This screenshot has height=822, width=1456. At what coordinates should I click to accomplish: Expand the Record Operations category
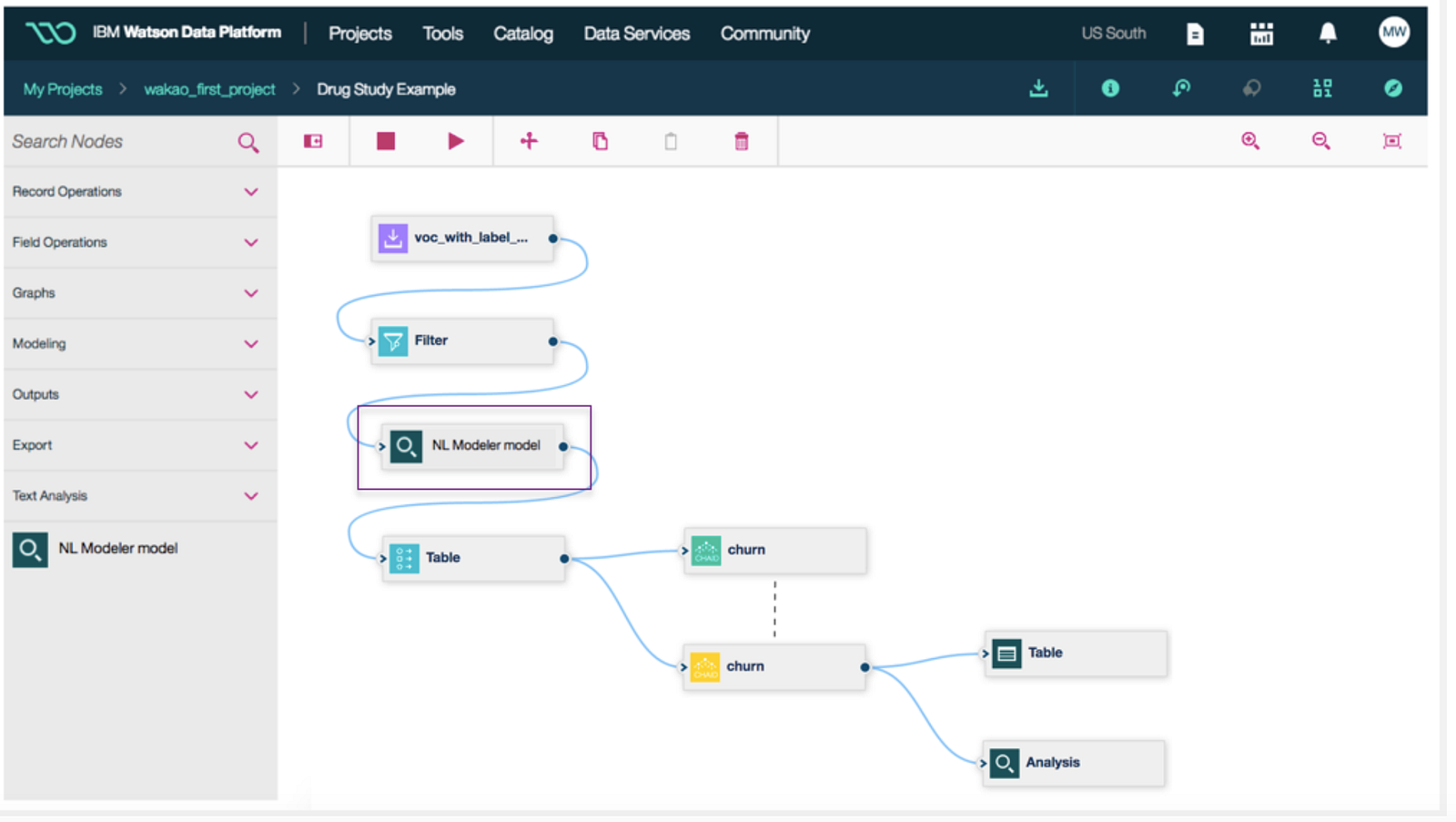[140, 192]
